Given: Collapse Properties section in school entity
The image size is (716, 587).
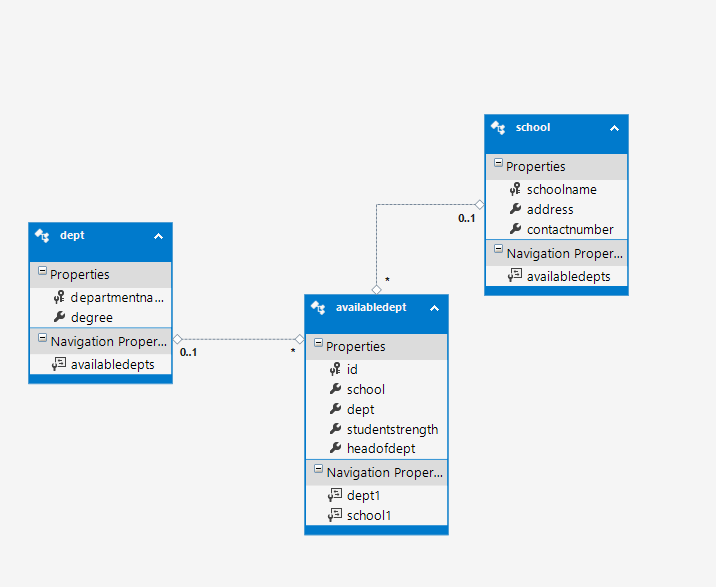Looking at the screenshot, I should coord(498,163).
